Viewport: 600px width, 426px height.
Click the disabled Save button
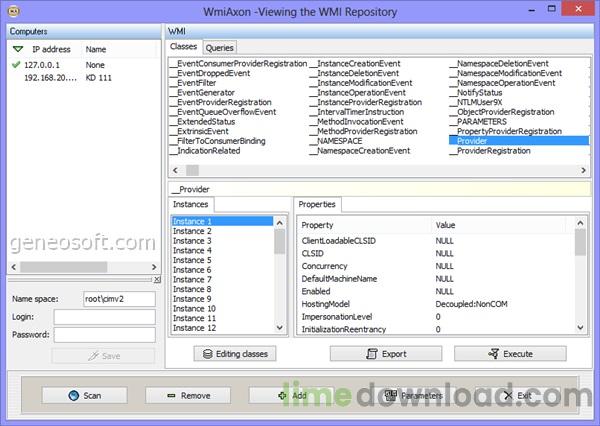click(103, 356)
